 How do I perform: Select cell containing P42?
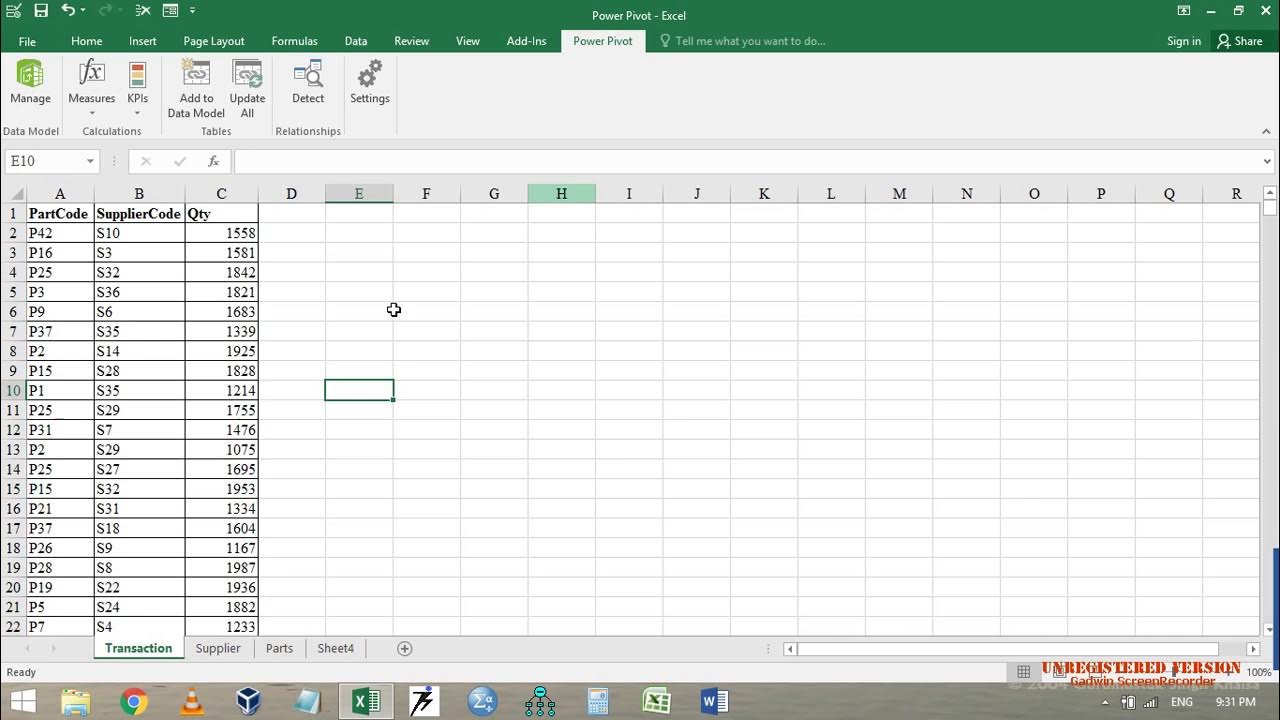[x=60, y=233]
